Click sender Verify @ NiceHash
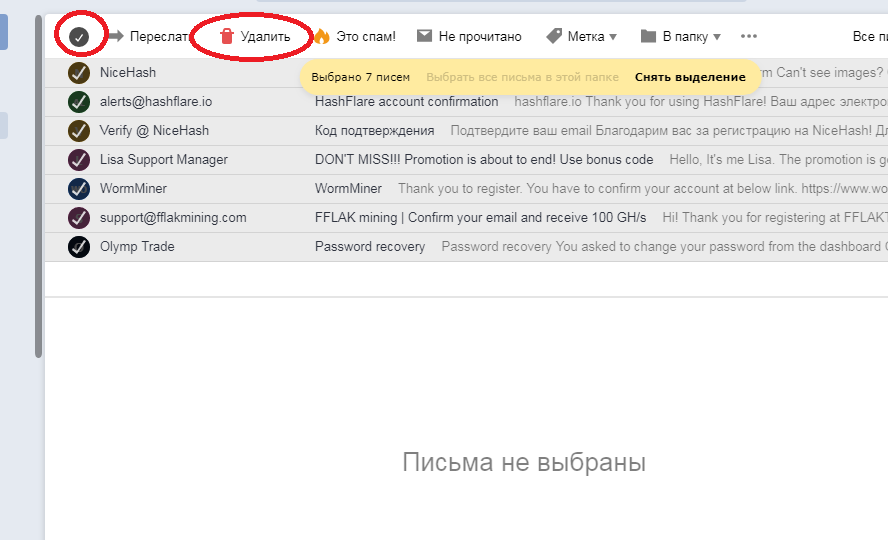The width and height of the screenshot is (888, 540). tap(154, 130)
